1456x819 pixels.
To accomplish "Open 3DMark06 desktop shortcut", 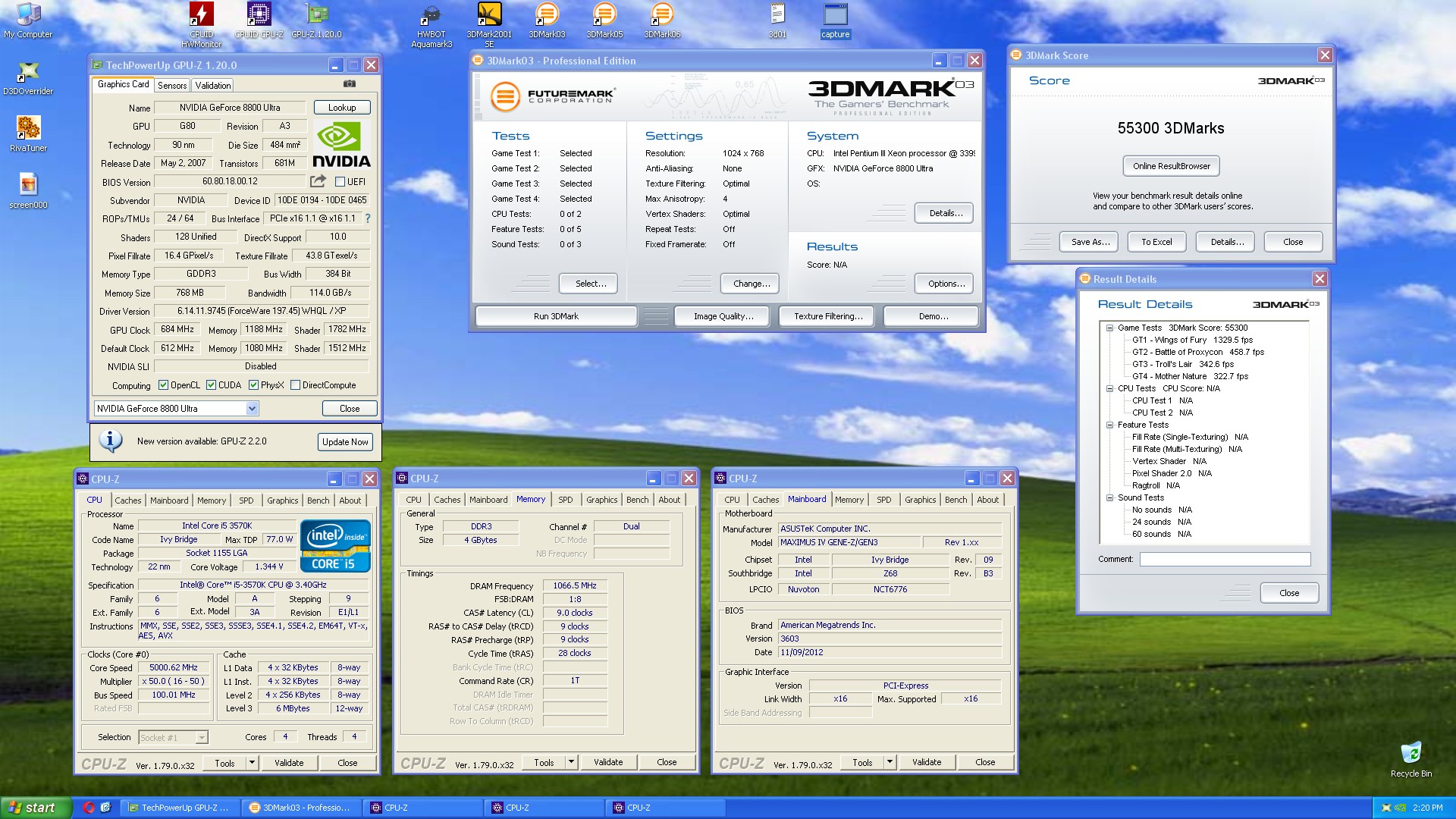I will click(662, 20).
